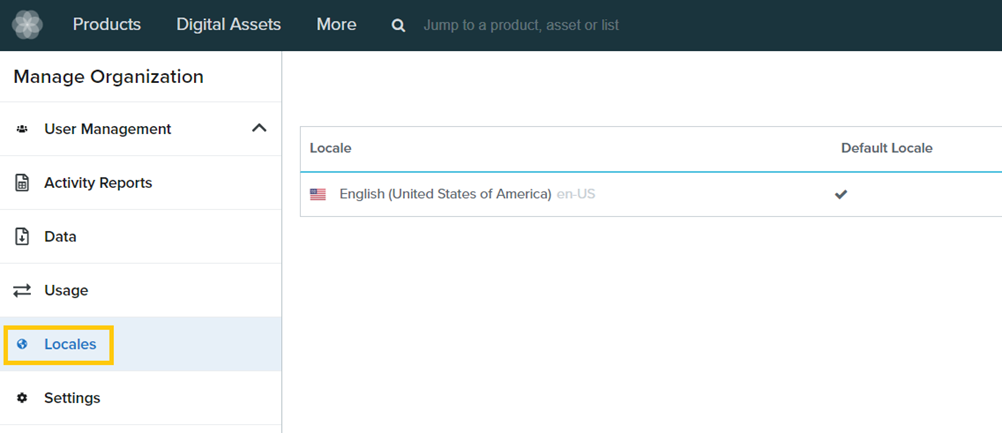Click the Data download file icon

point(22,236)
